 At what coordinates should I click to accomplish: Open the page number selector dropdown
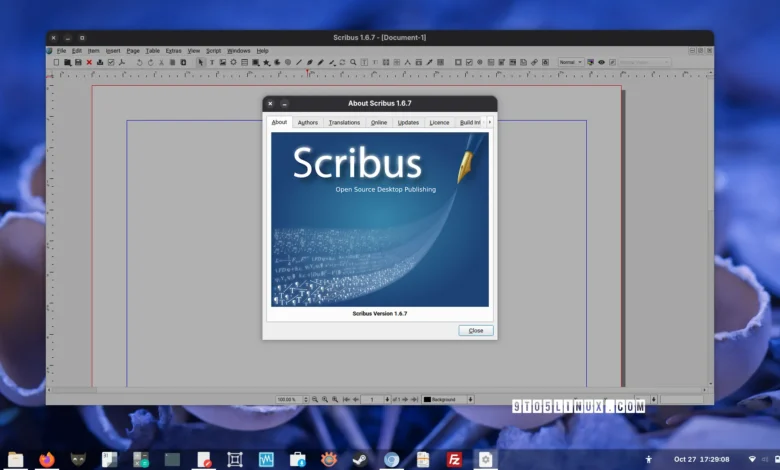click(x=388, y=399)
